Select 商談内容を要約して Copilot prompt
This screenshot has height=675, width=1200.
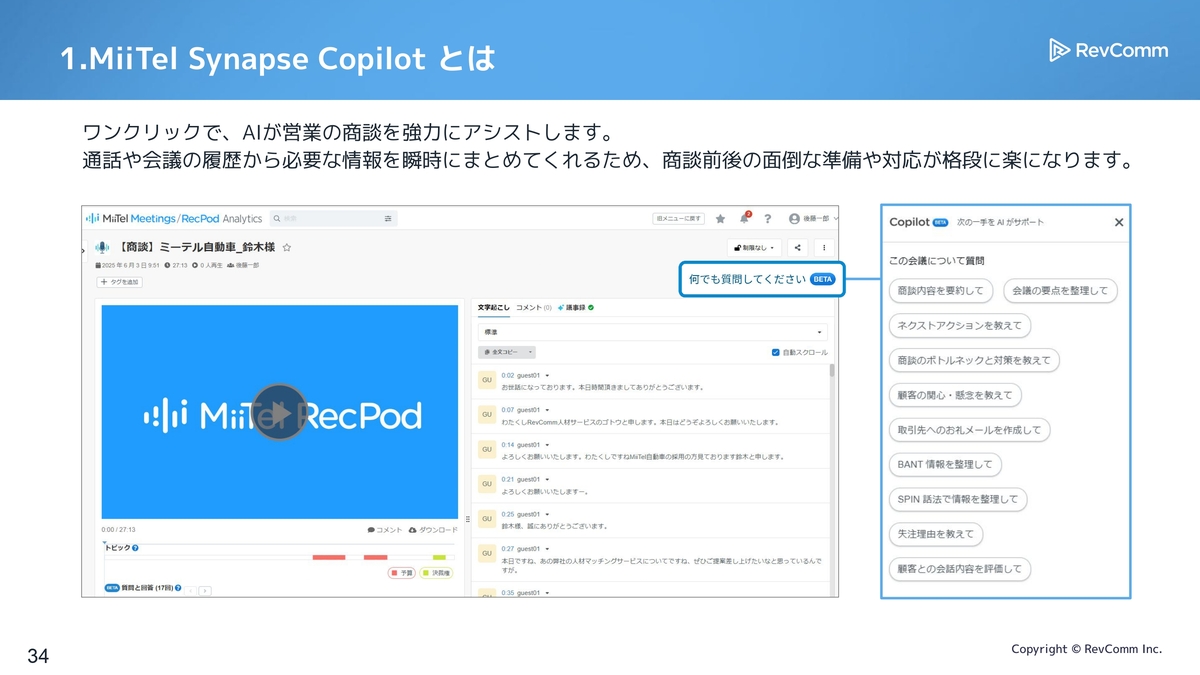tap(940, 291)
